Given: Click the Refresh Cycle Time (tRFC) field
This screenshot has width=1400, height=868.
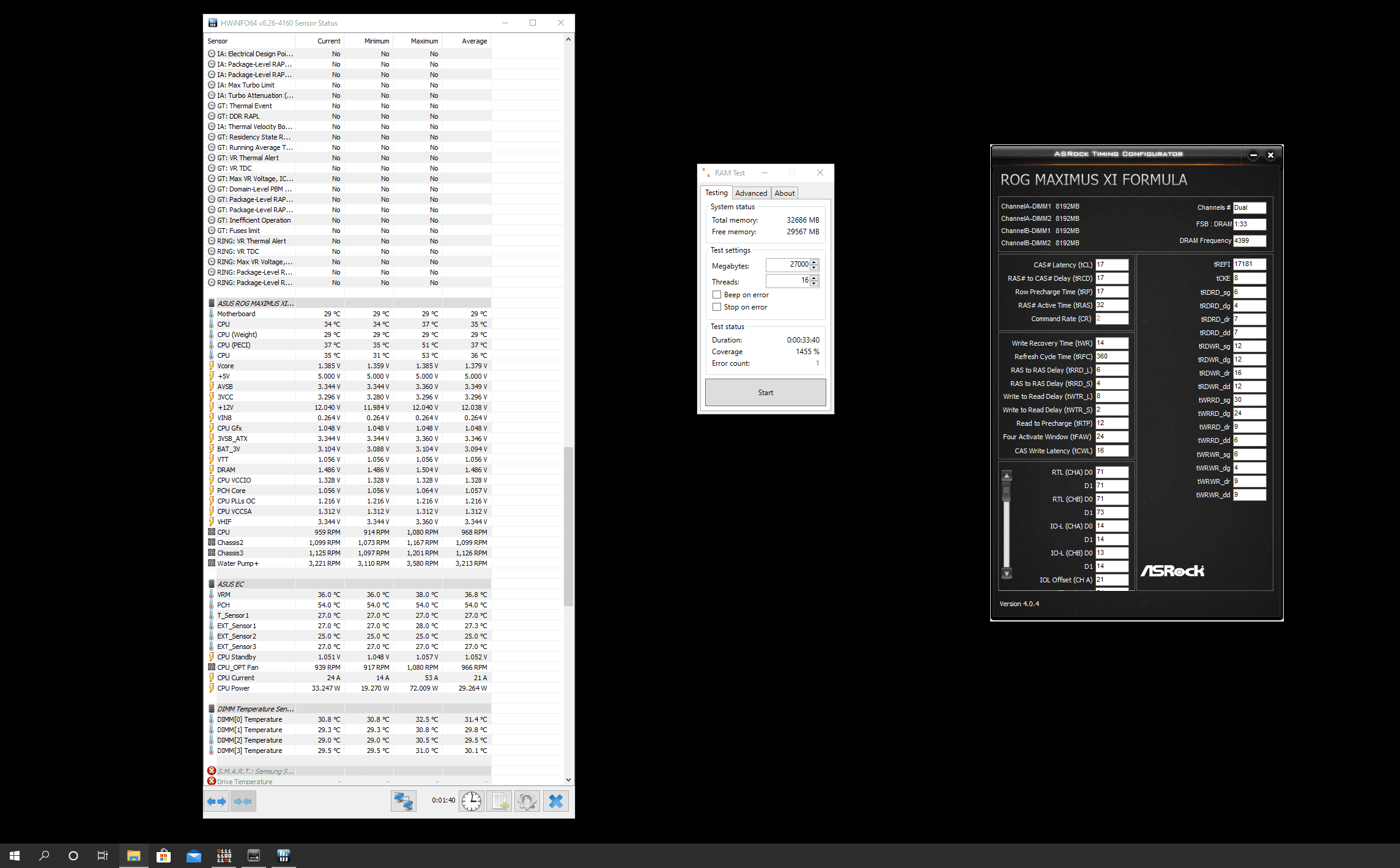Looking at the screenshot, I should click(x=1112, y=357).
